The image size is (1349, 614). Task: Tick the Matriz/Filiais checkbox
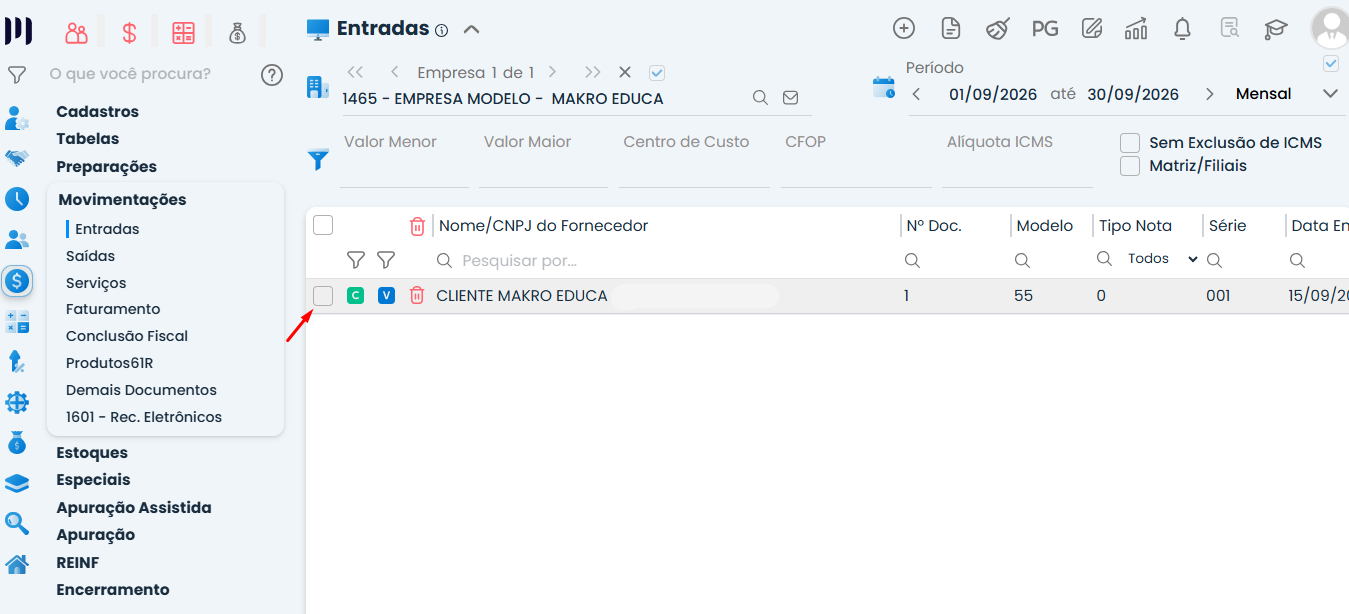point(1130,166)
